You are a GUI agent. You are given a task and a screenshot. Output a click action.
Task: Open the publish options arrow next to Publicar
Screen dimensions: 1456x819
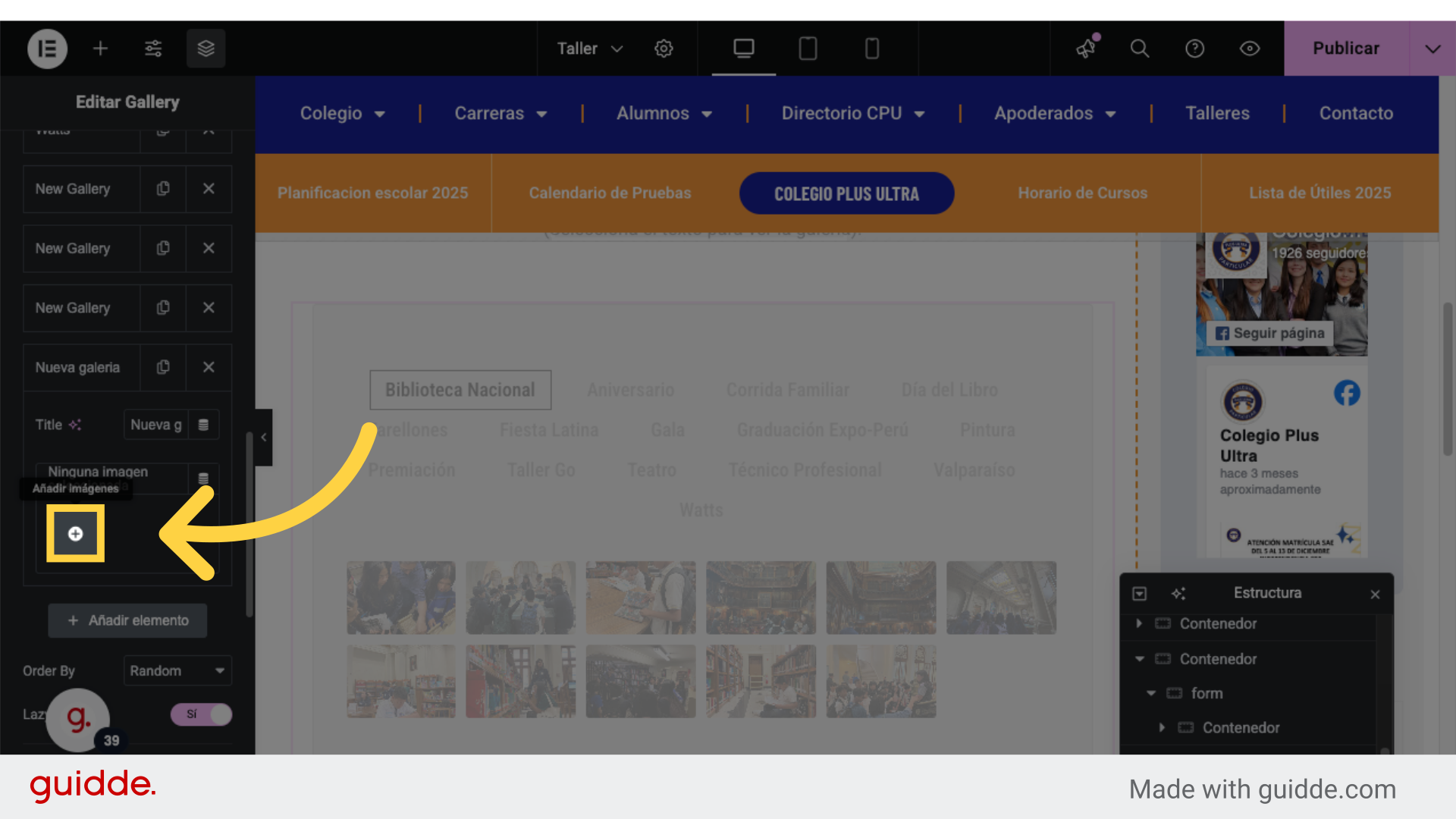(x=1432, y=49)
